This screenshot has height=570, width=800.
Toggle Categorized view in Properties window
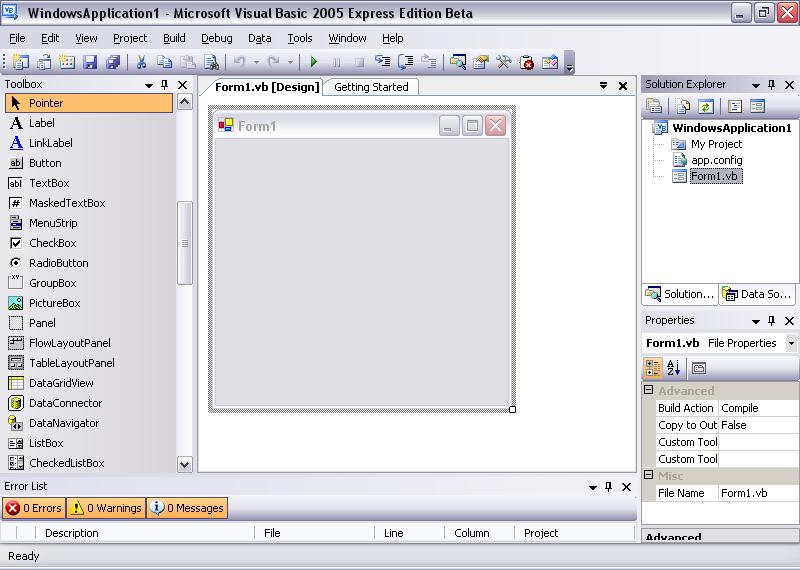[x=653, y=368]
